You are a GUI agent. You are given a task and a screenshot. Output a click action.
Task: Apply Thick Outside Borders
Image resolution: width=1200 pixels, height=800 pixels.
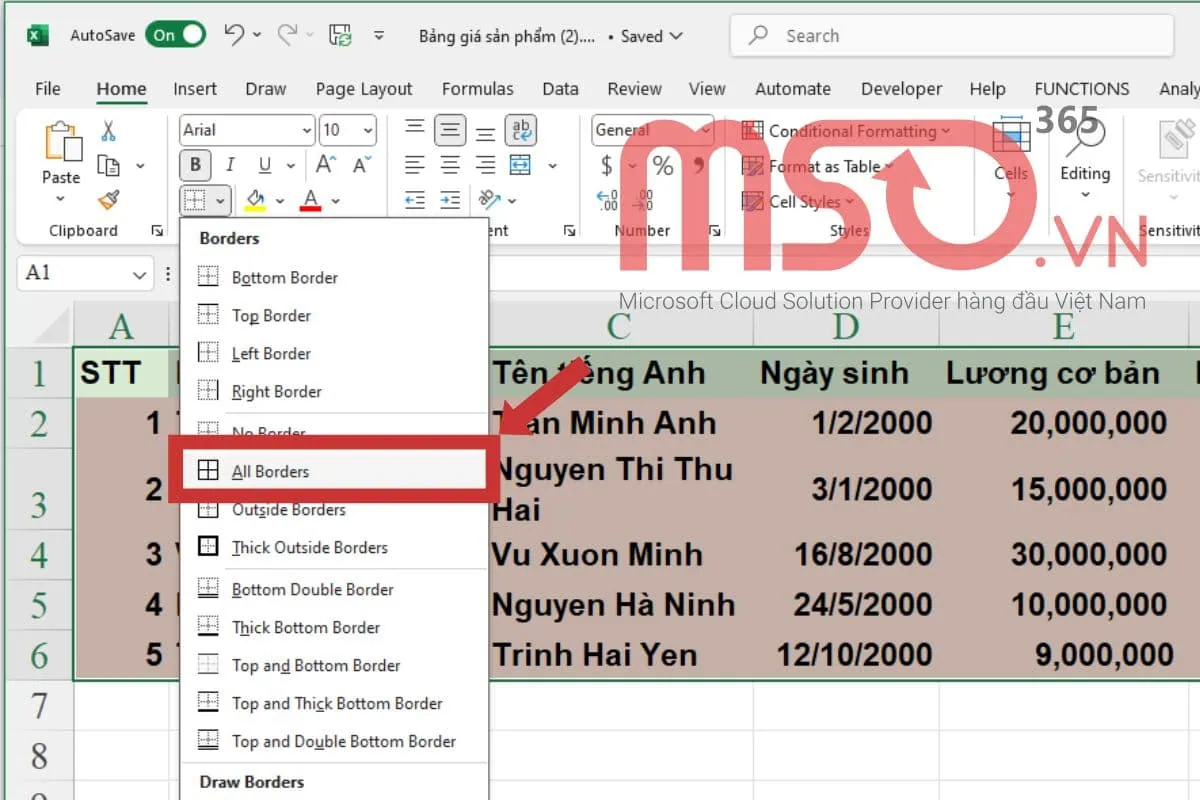(x=312, y=547)
